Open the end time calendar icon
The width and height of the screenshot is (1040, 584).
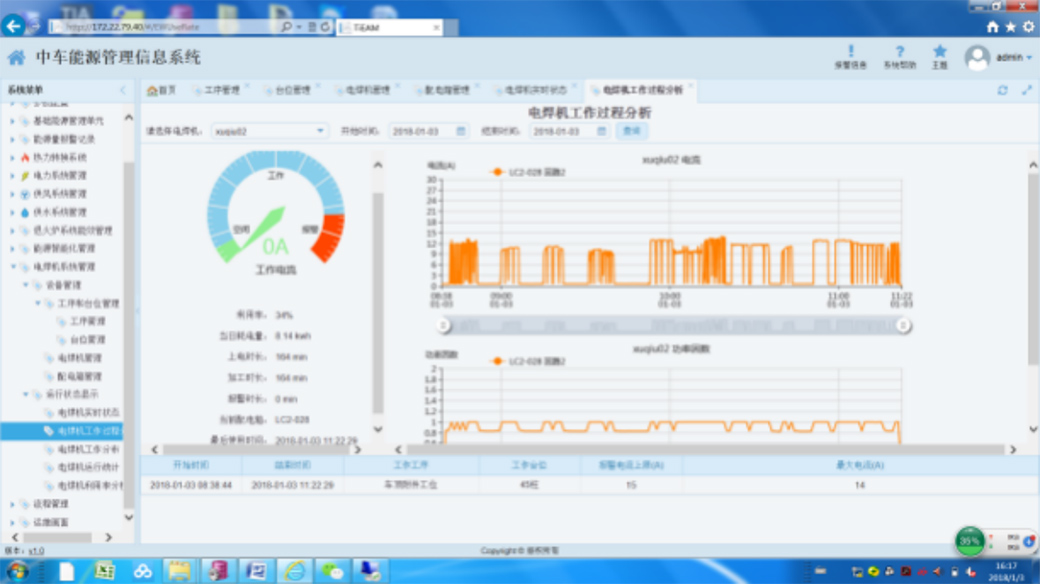(601, 131)
